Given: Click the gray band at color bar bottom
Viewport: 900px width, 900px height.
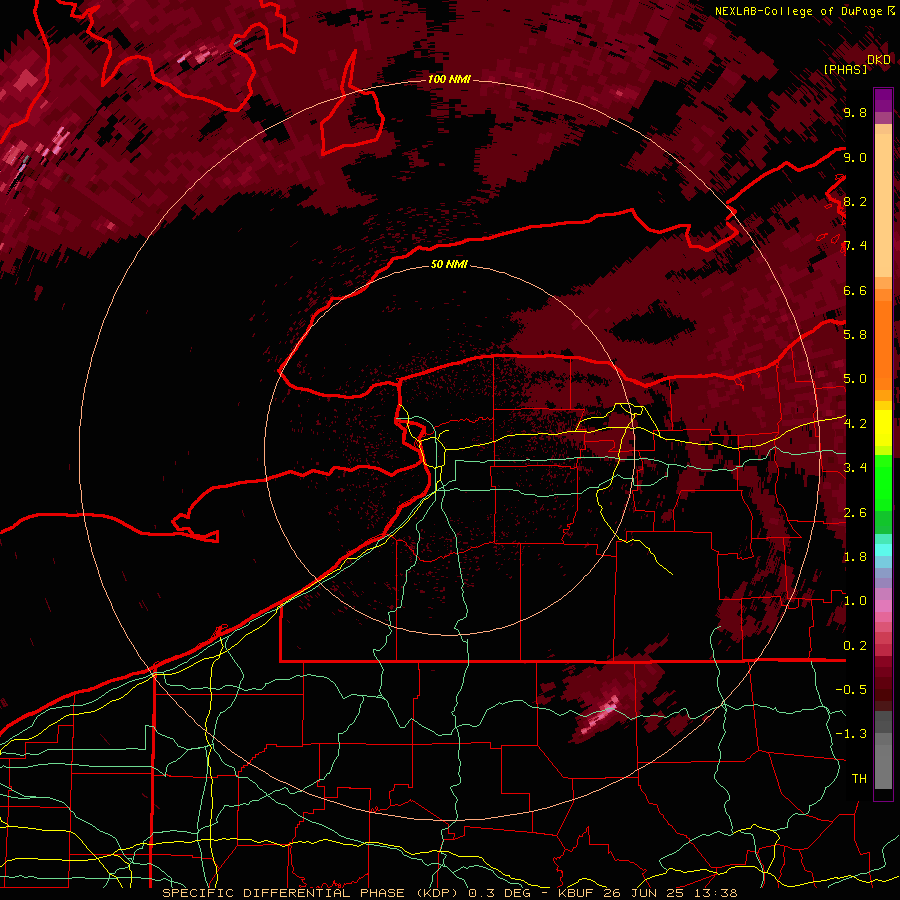Looking at the screenshot, I should click(883, 751).
